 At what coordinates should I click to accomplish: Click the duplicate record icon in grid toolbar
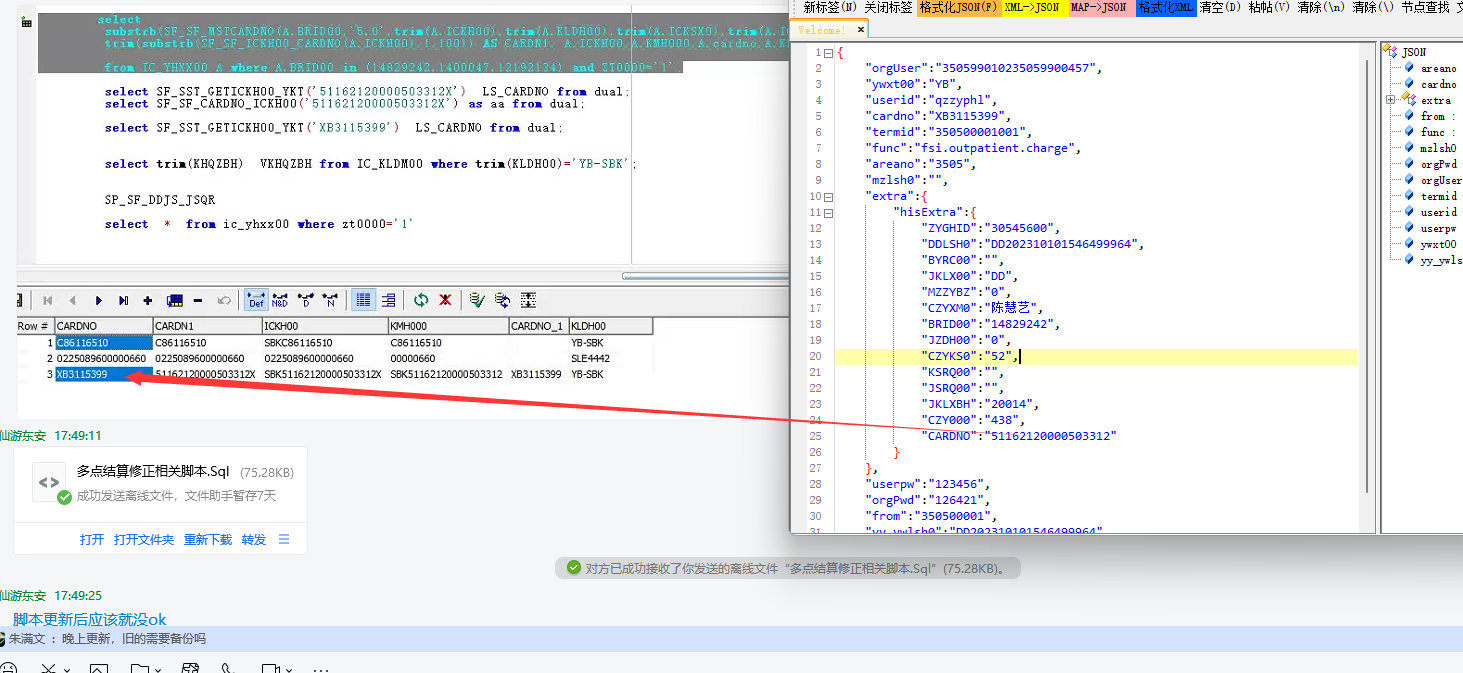[174, 300]
